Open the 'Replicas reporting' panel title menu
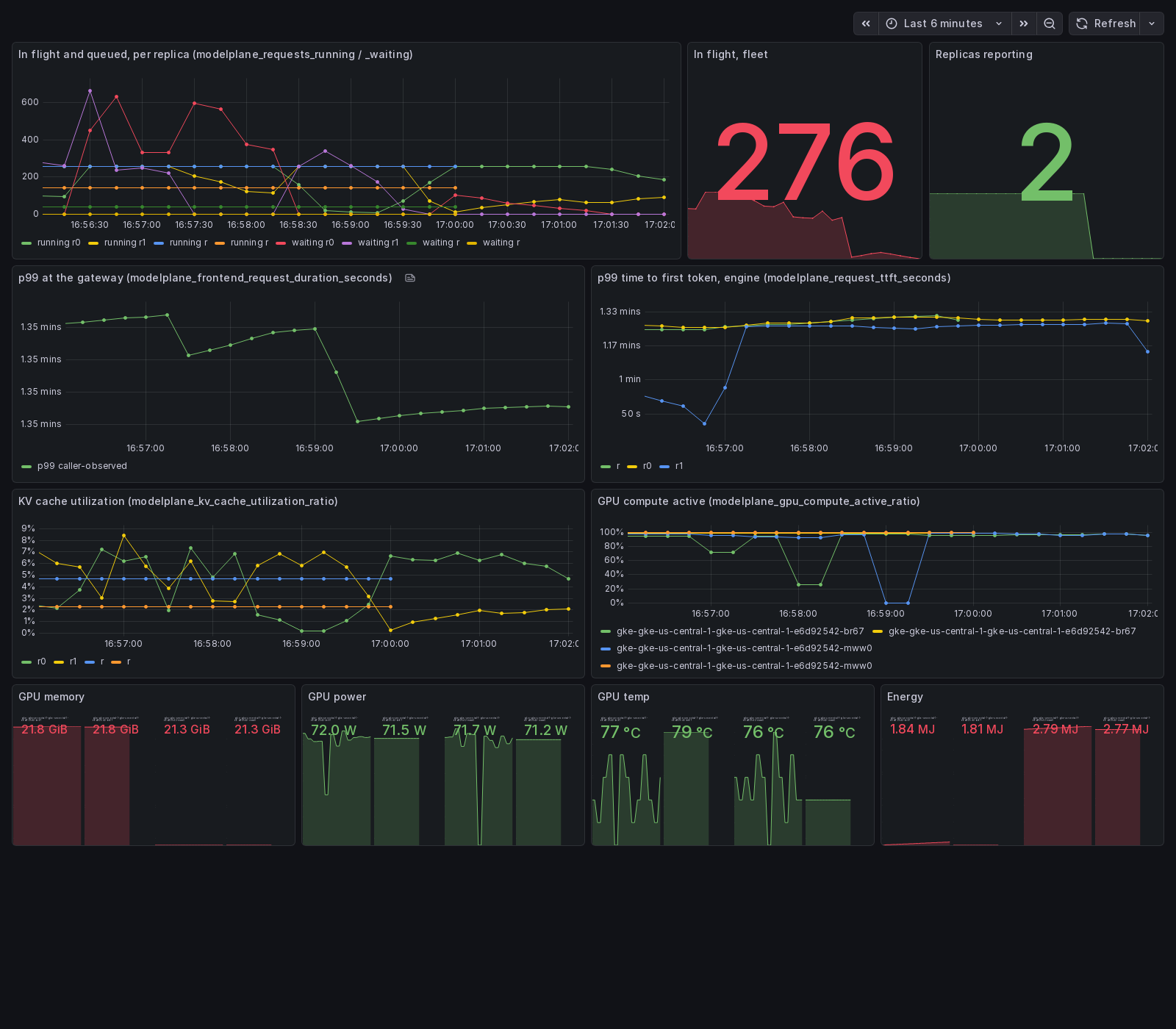This screenshot has height=1029, width=1176. point(983,54)
